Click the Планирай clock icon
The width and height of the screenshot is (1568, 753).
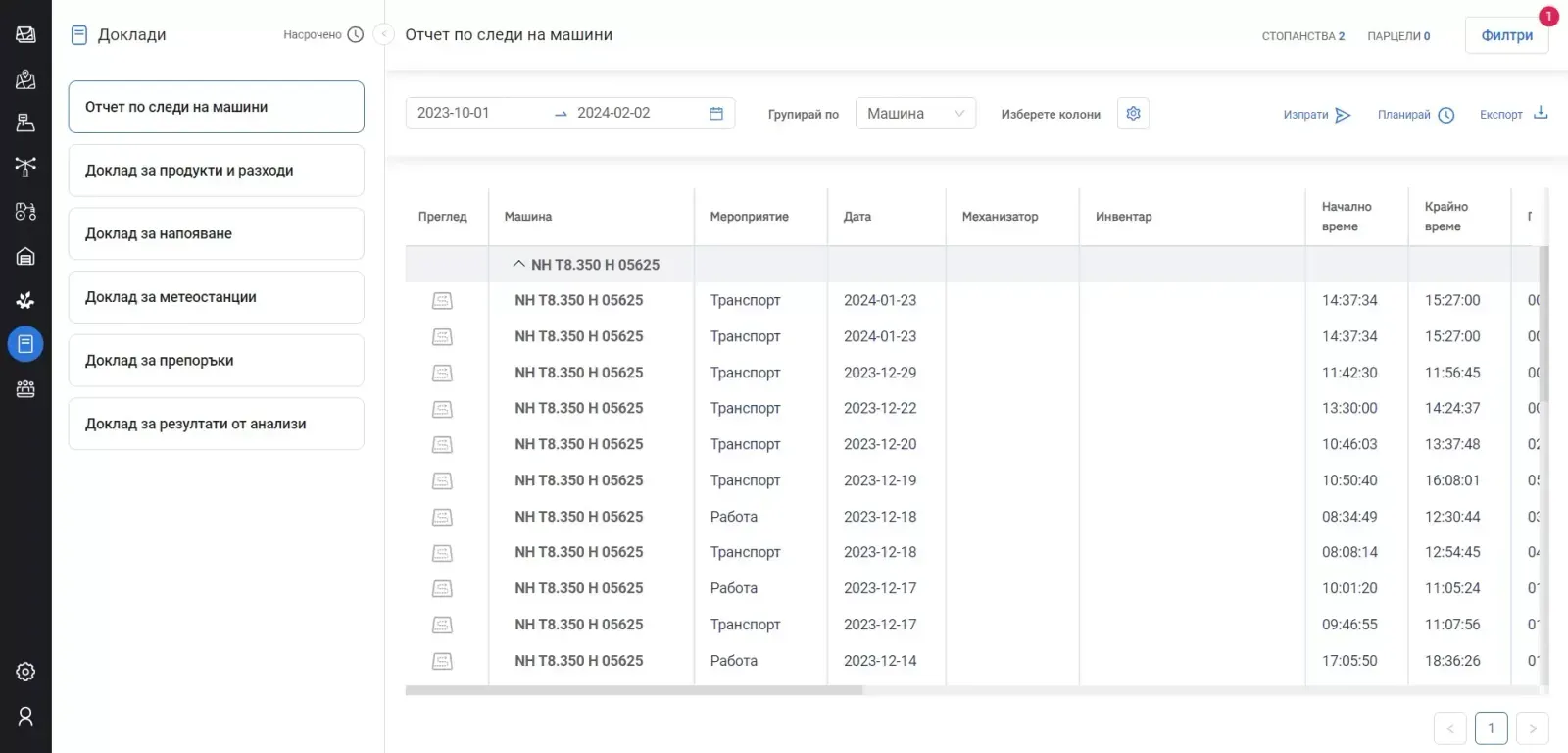(1446, 115)
